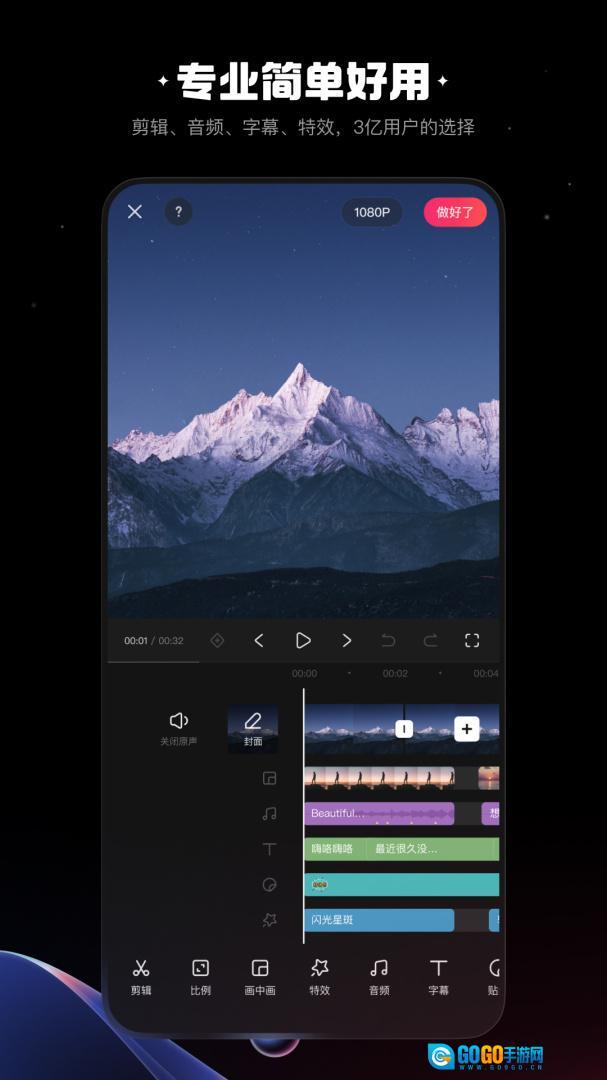Select the 闪光星斑 effect clip
Image resolution: width=607 pixels, height=1080 pixels.
tap(378, 919)
